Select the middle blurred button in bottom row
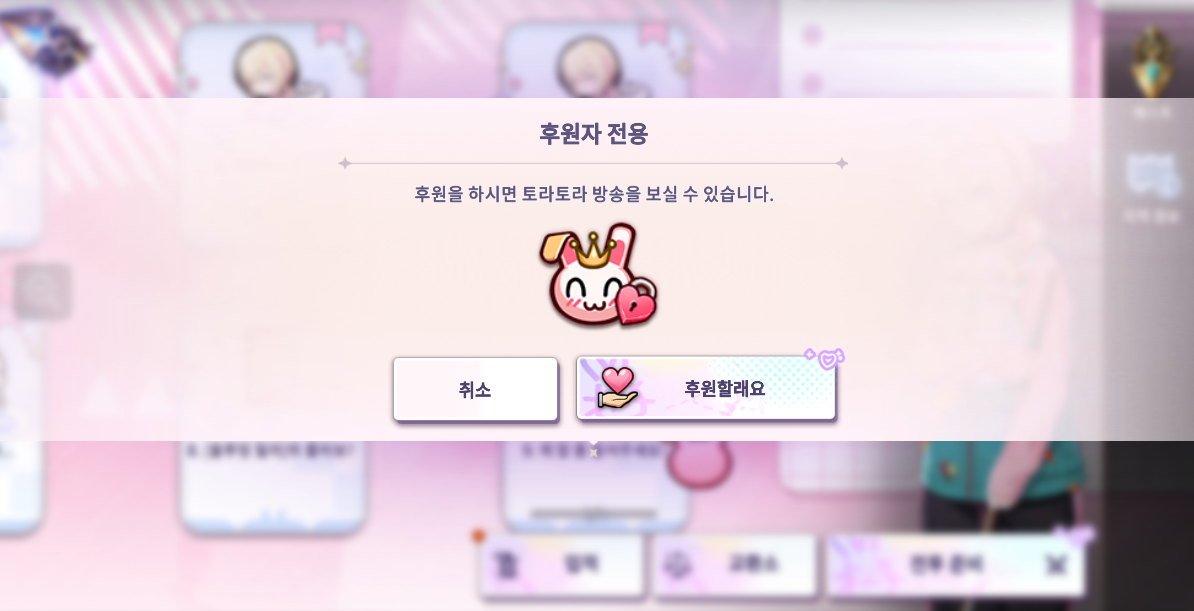Image resolution: width=1194 pixels, height=611 pixels. [734, 565]
